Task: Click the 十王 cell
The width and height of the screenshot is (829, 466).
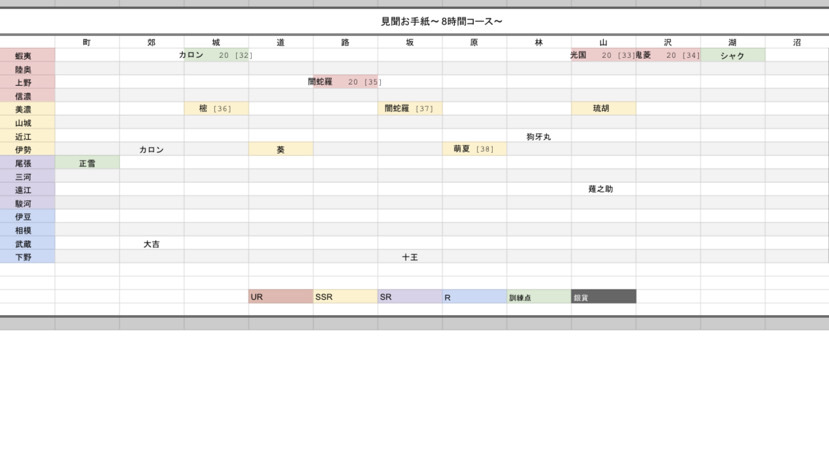Action: click(410, 257)
